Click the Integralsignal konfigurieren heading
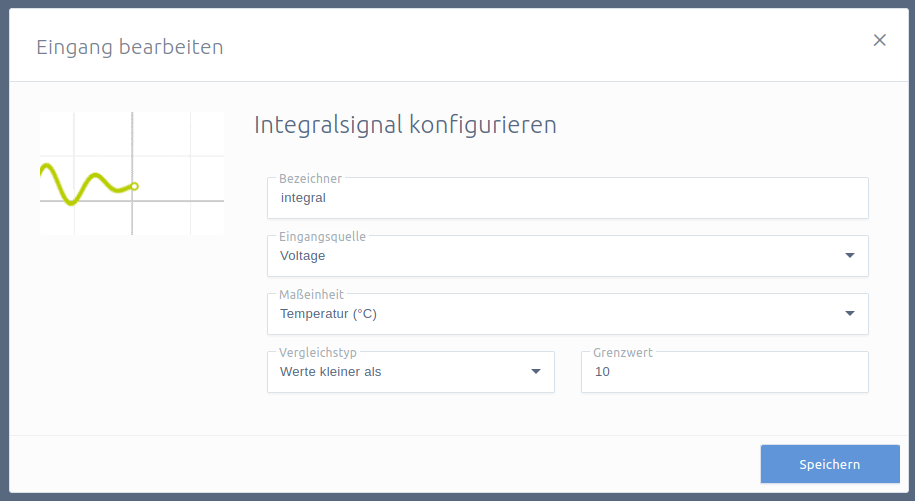Image resolution: width=915 pixels, height=501 pixels. coord(405,125)
